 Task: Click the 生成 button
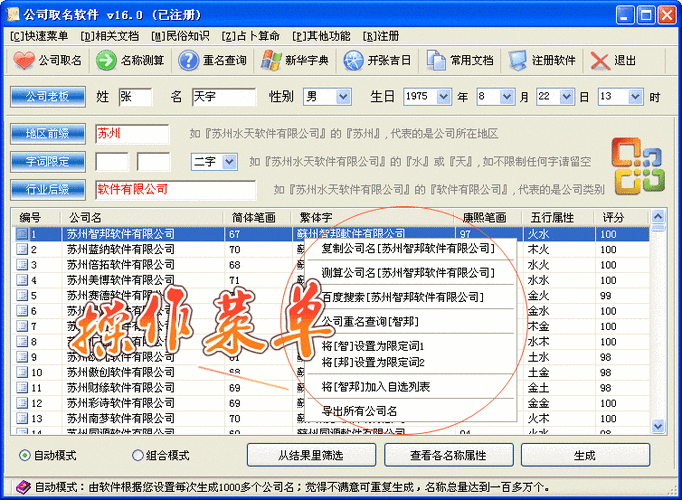tap(585, 455)
